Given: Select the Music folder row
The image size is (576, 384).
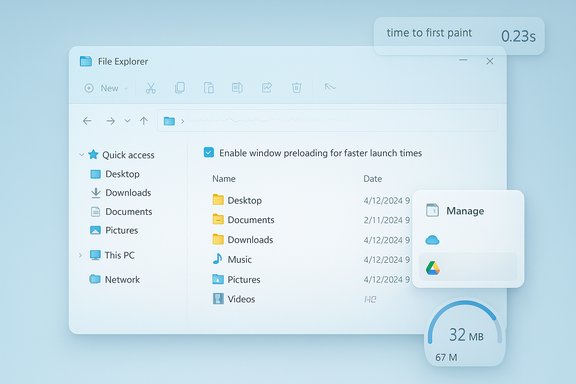Looking at the screenshot, I should [x=232, y=259].
